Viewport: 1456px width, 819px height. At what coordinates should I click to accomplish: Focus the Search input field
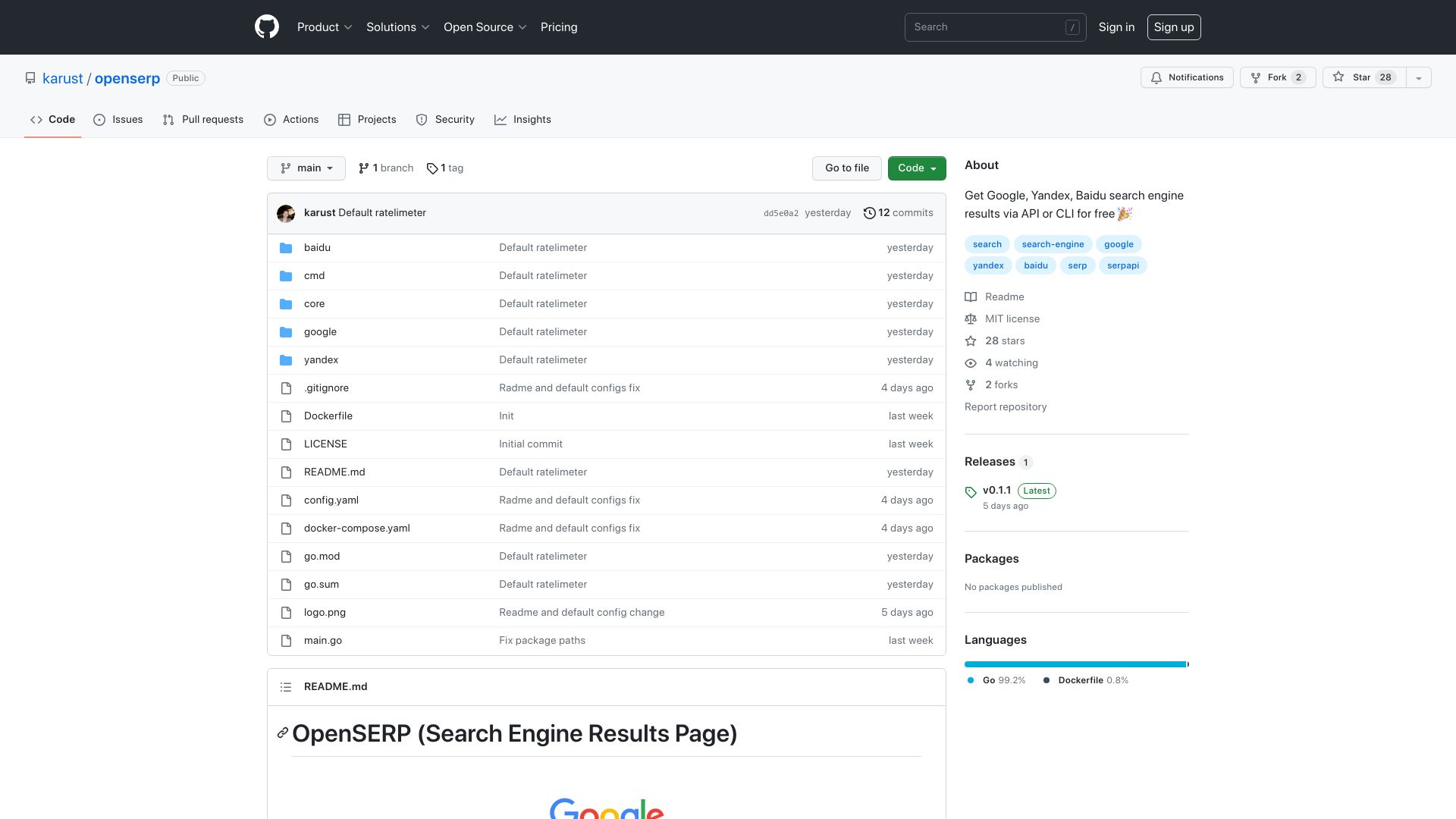coord(996,27)
